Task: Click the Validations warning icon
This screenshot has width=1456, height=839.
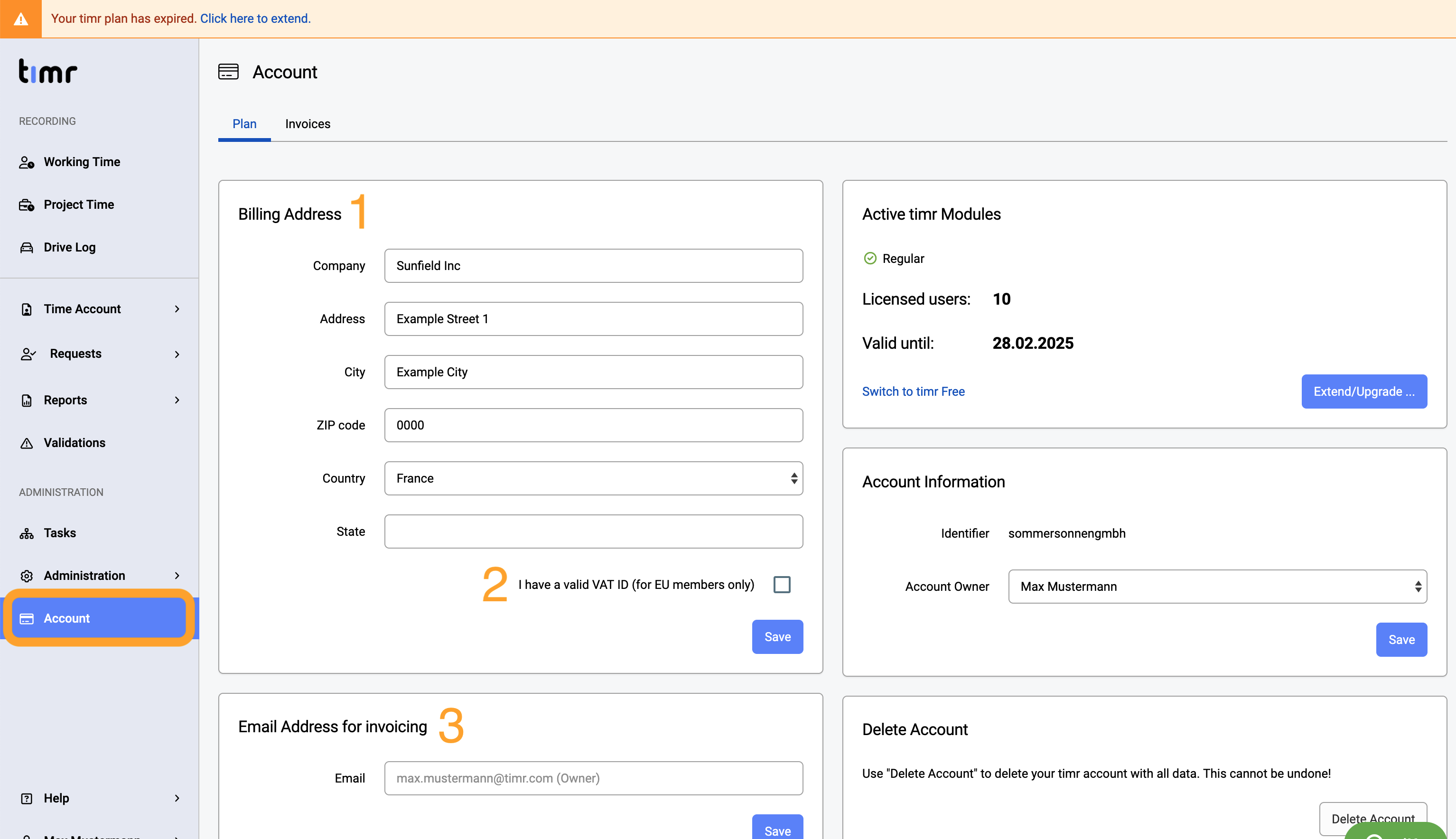Action: coord(27,443)
